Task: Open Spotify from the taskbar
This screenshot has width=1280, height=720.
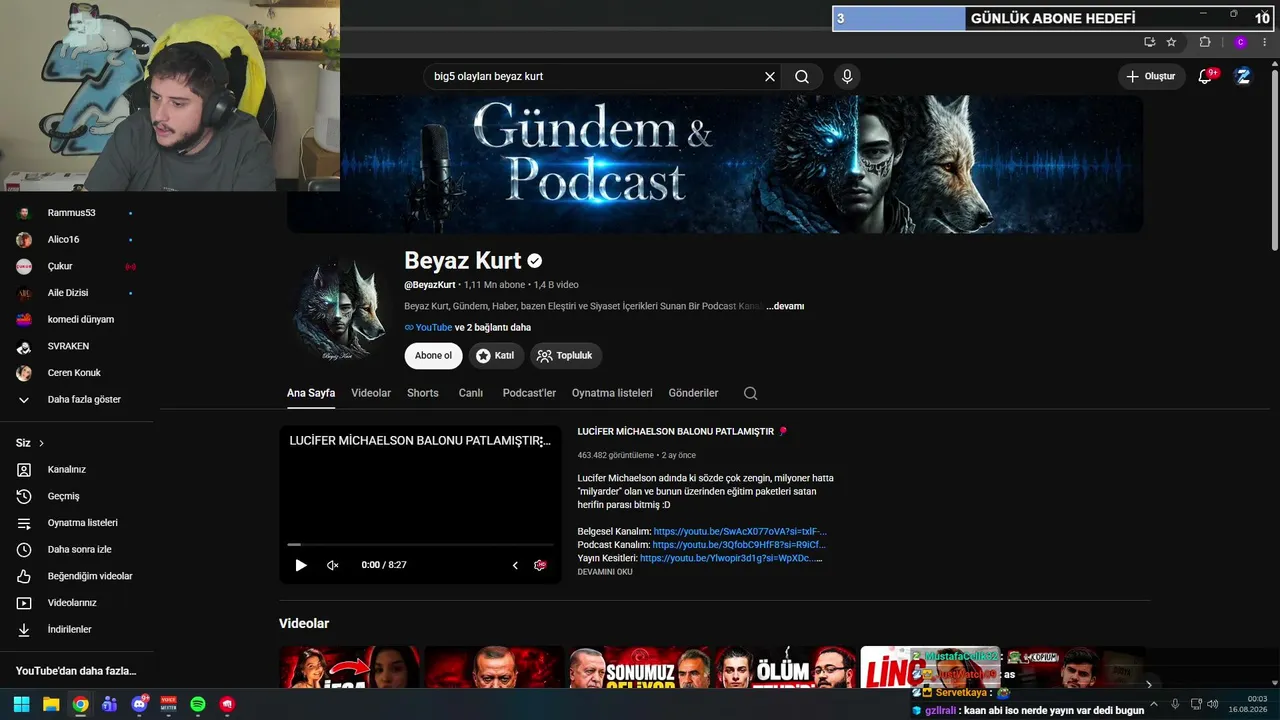Action: [x=198, y=704]
